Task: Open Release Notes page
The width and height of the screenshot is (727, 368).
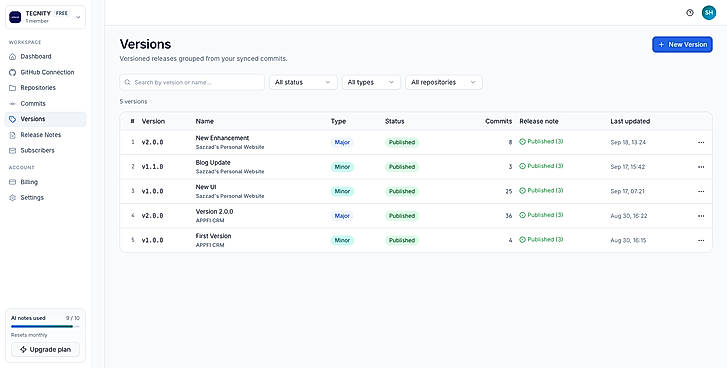Action: (x=40, y=135)
